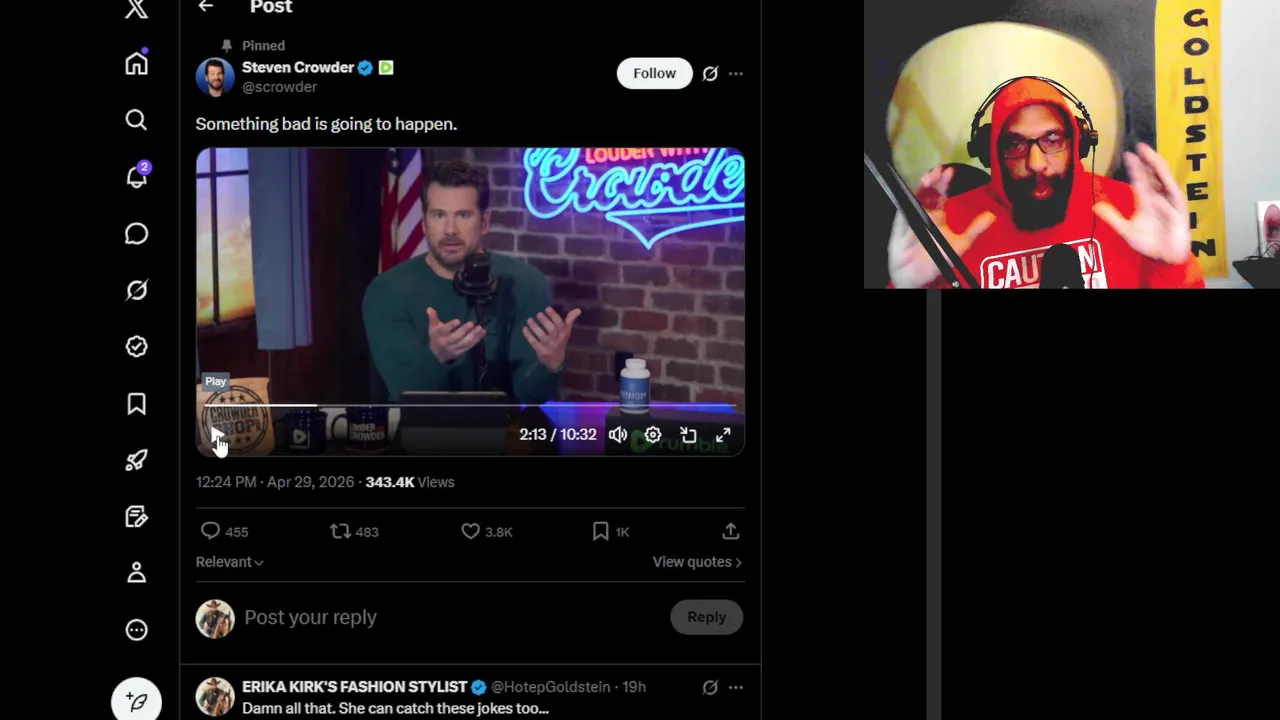Open the @scrowder profile handle

point(279,87)
